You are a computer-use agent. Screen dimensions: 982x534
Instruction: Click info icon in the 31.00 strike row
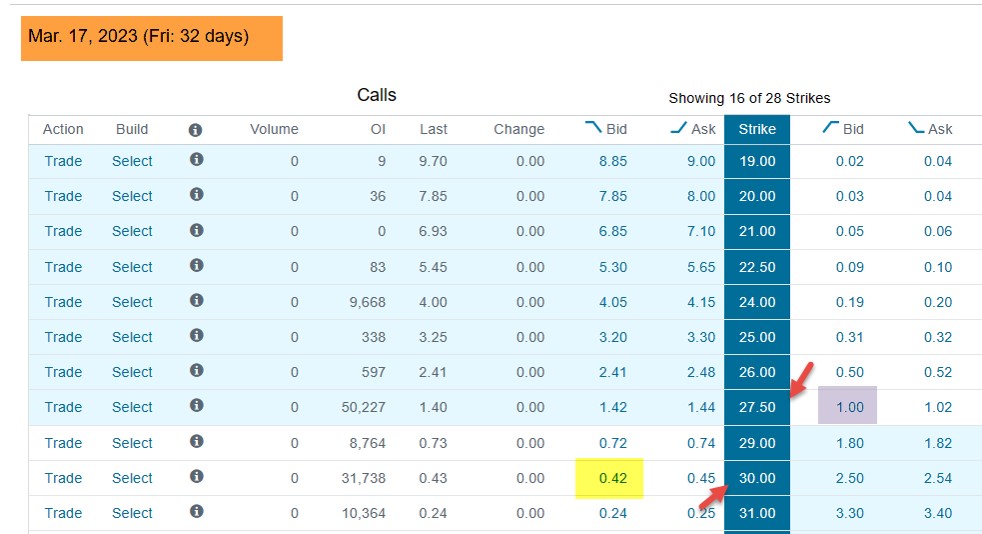click(196, 512)
